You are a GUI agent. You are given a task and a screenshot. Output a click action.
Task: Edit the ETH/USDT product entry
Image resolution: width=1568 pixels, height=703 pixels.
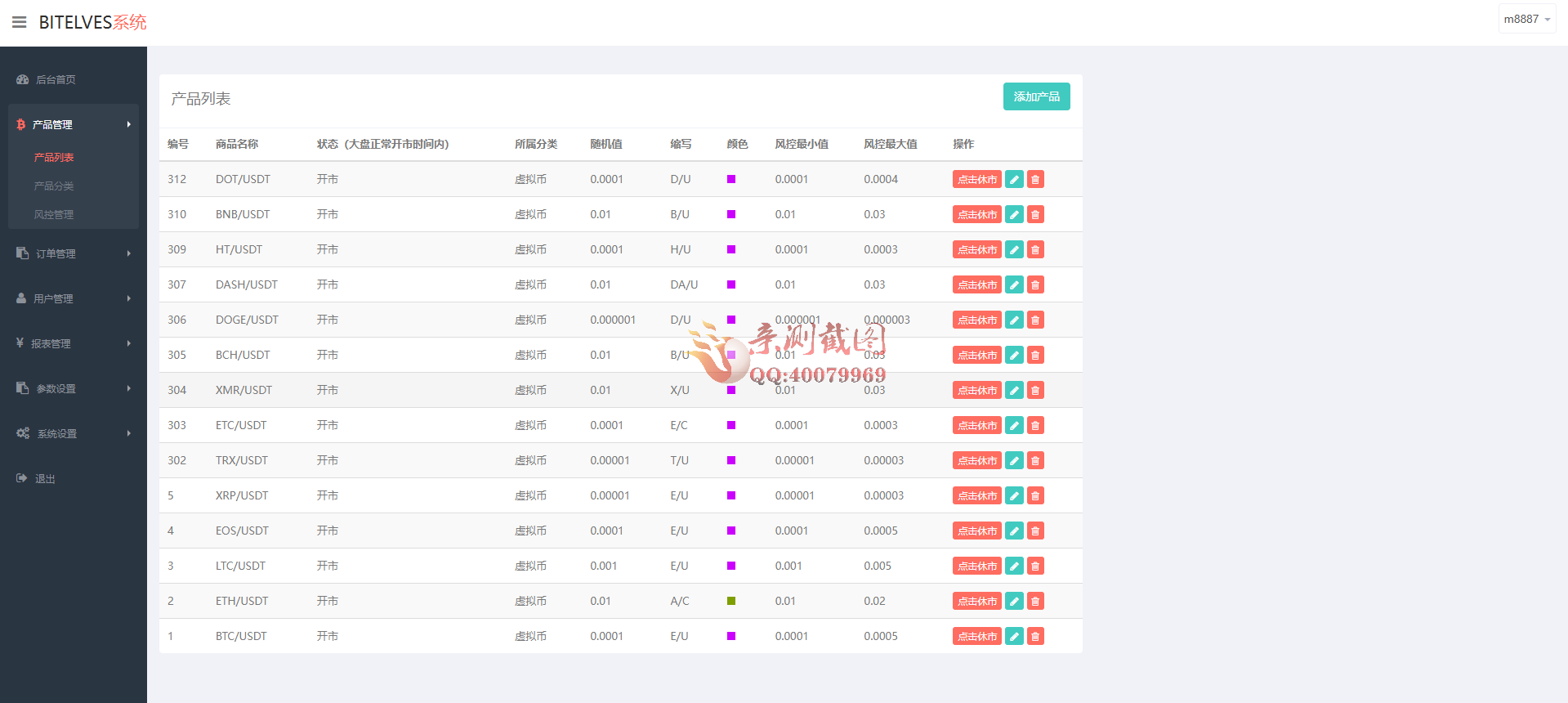(1014, 602)
